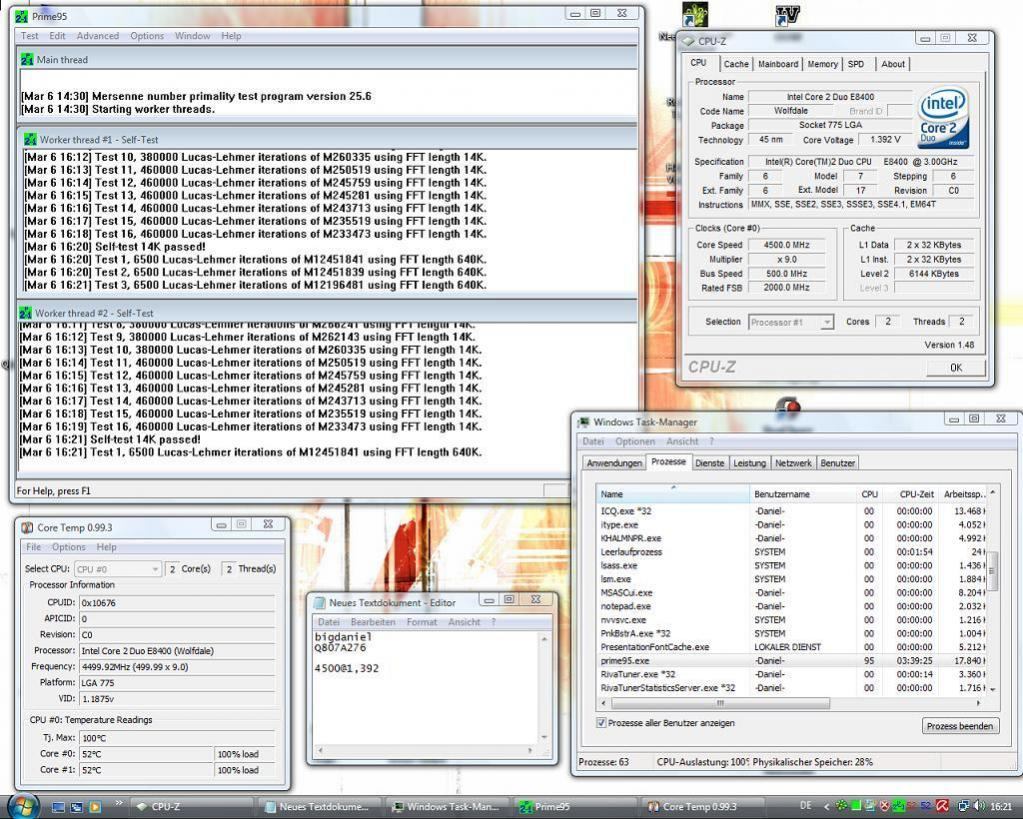Select the RivaTuner.exe *32 process row
The width and height of the screenshot is (1023, 819).
[x=792, y=674]
